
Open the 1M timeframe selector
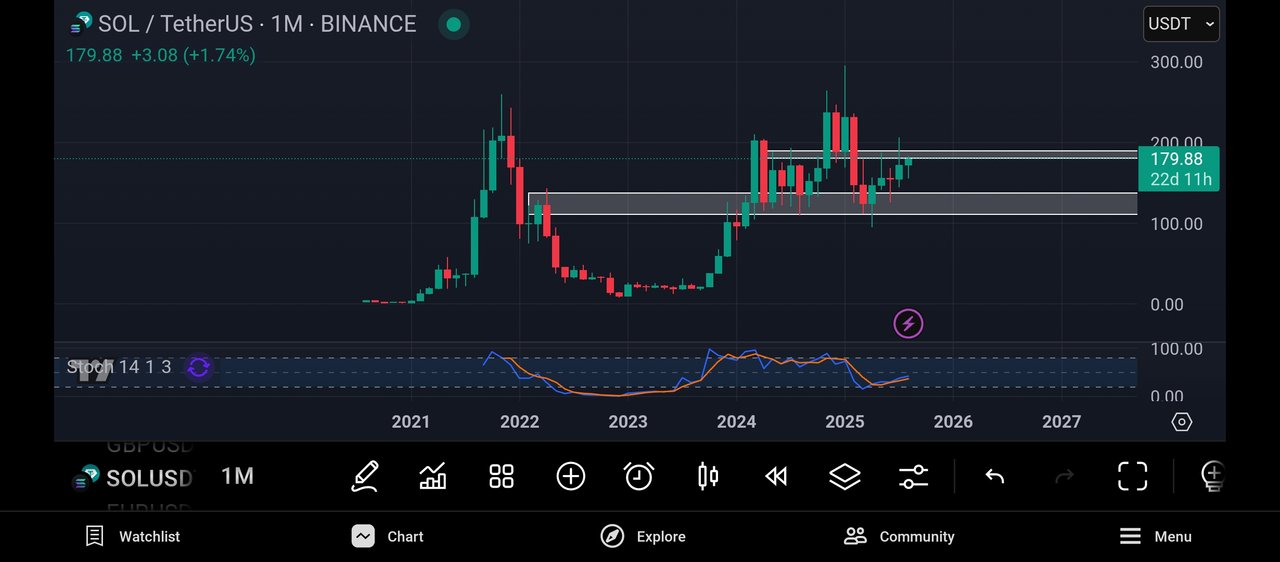click(x=237, y=476)
